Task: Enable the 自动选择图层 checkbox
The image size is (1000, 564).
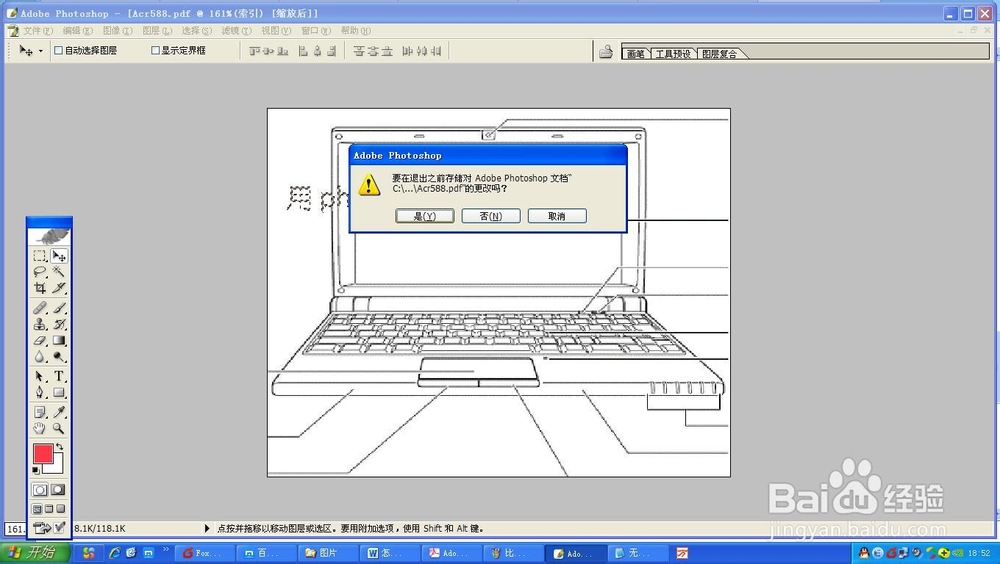Action: pyautogui.click(x=59, y=50)
